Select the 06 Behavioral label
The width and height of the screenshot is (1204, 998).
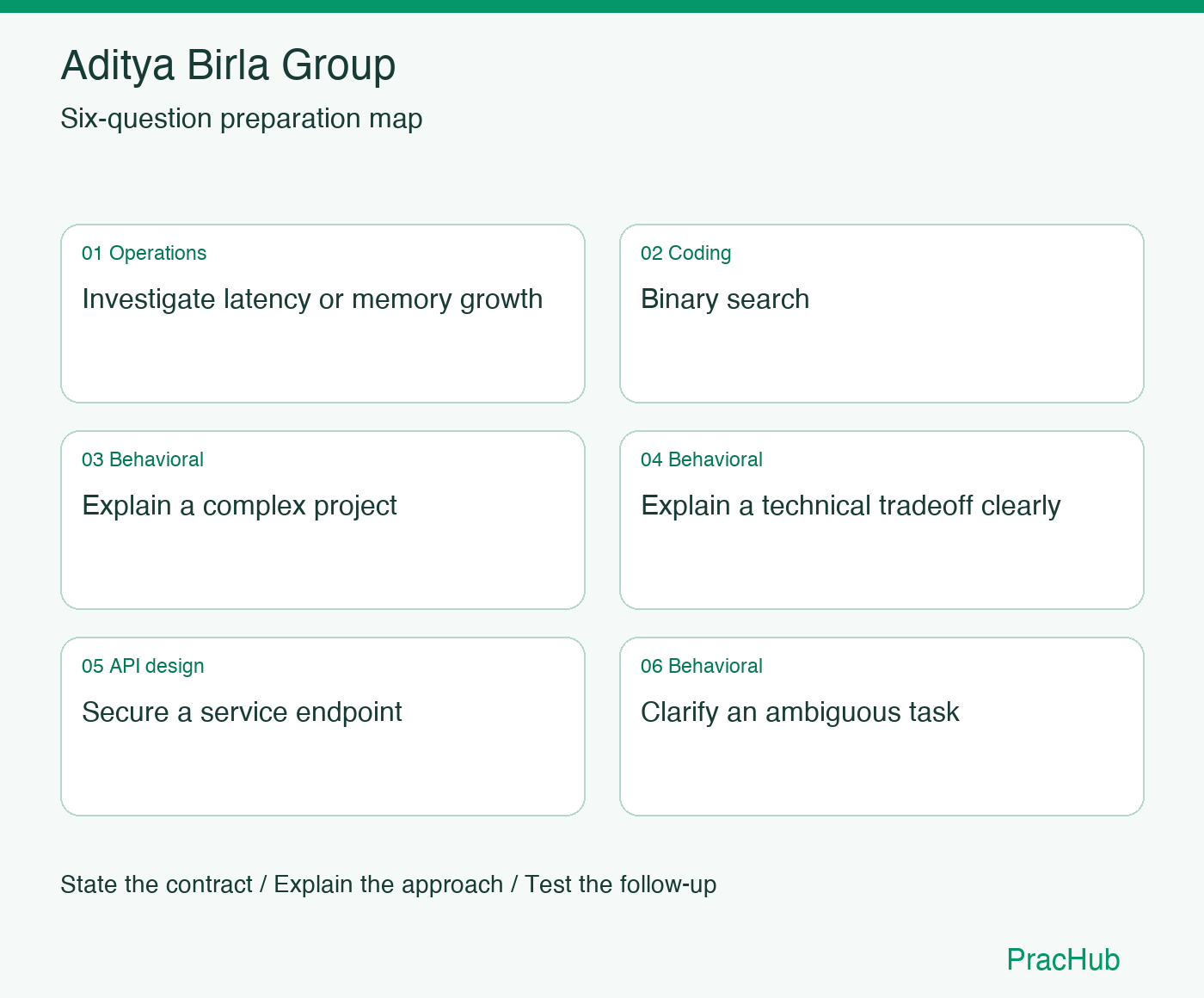[702, 666]
